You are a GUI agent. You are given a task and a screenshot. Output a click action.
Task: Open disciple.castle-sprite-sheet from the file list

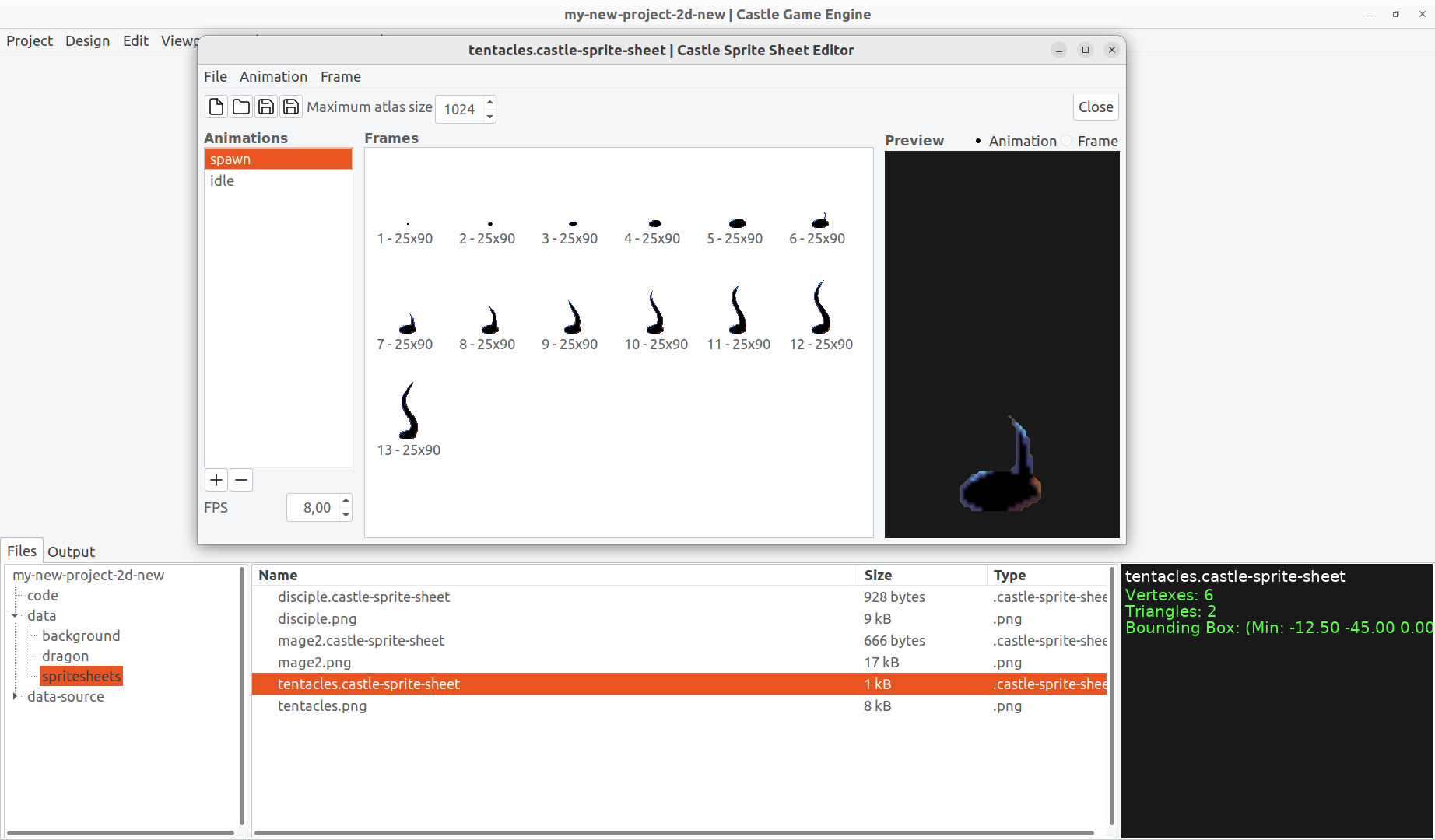tap(363, 597)
